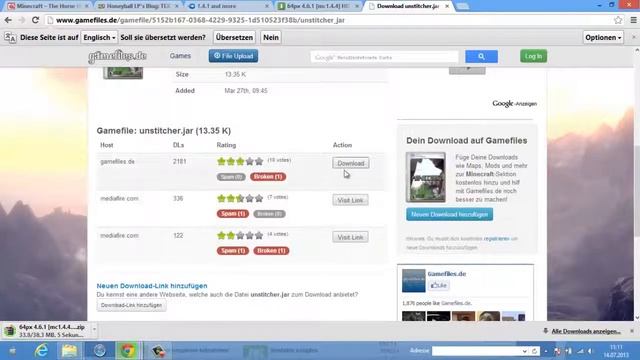640x360 pixels.
Task: Click Neuen Download hinzufügen blue button
Action: pos(449,214)
